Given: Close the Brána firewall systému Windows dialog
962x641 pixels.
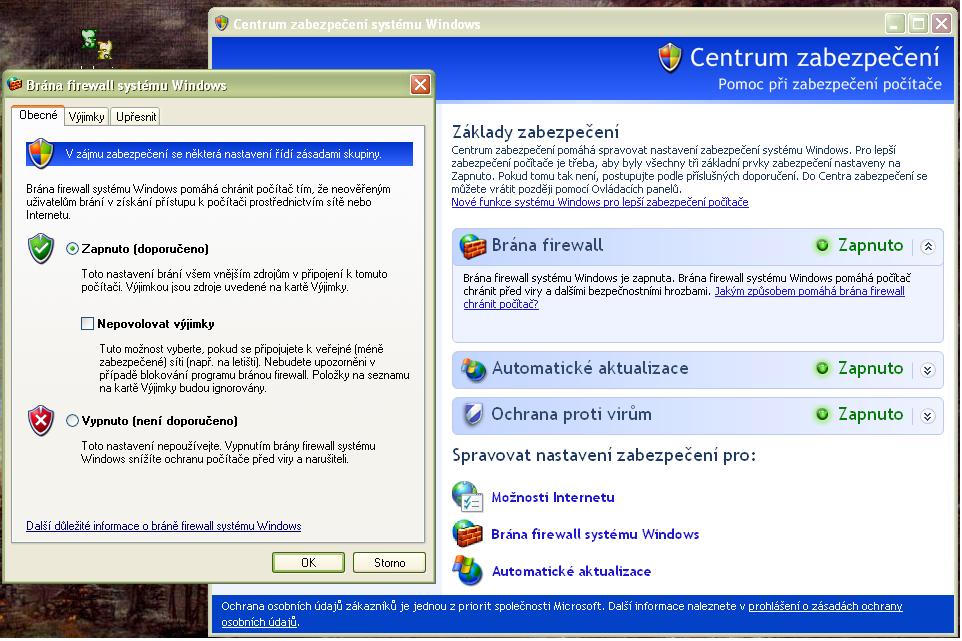Looking at the screenshot, I should pos(420,85).
